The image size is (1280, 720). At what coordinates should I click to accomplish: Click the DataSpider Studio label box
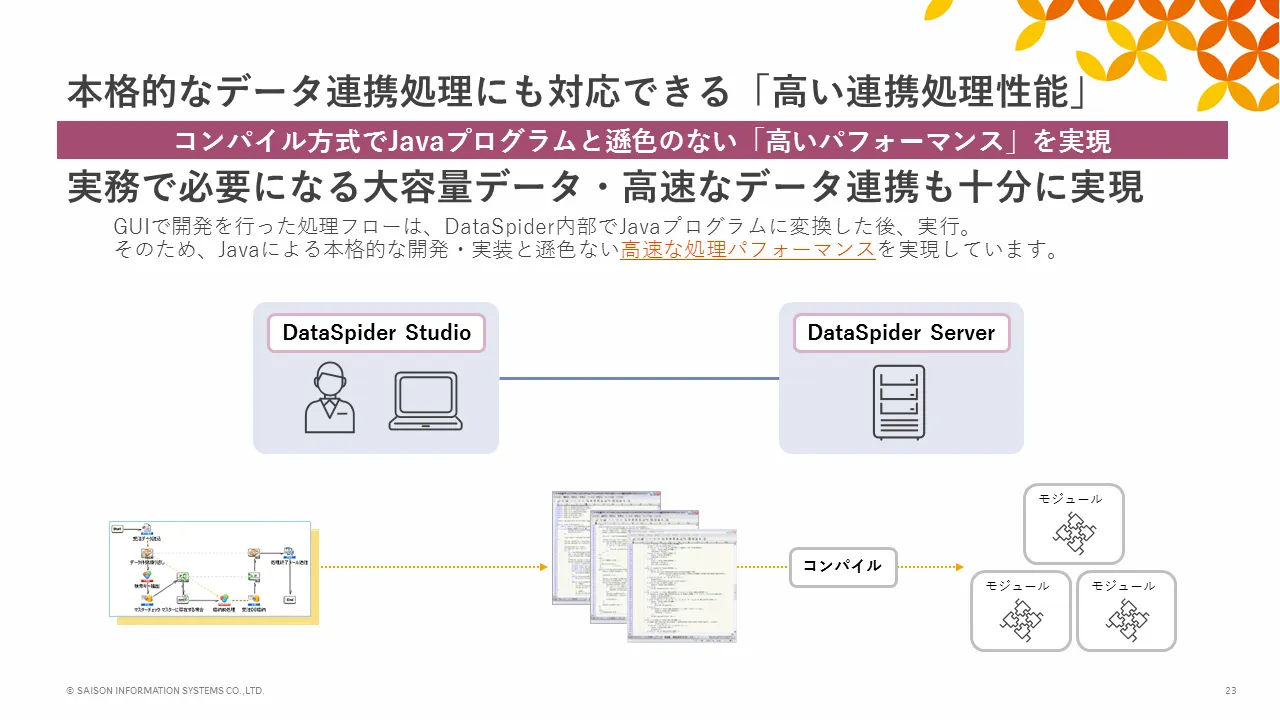pyautogui.click(x=376, y=333)
